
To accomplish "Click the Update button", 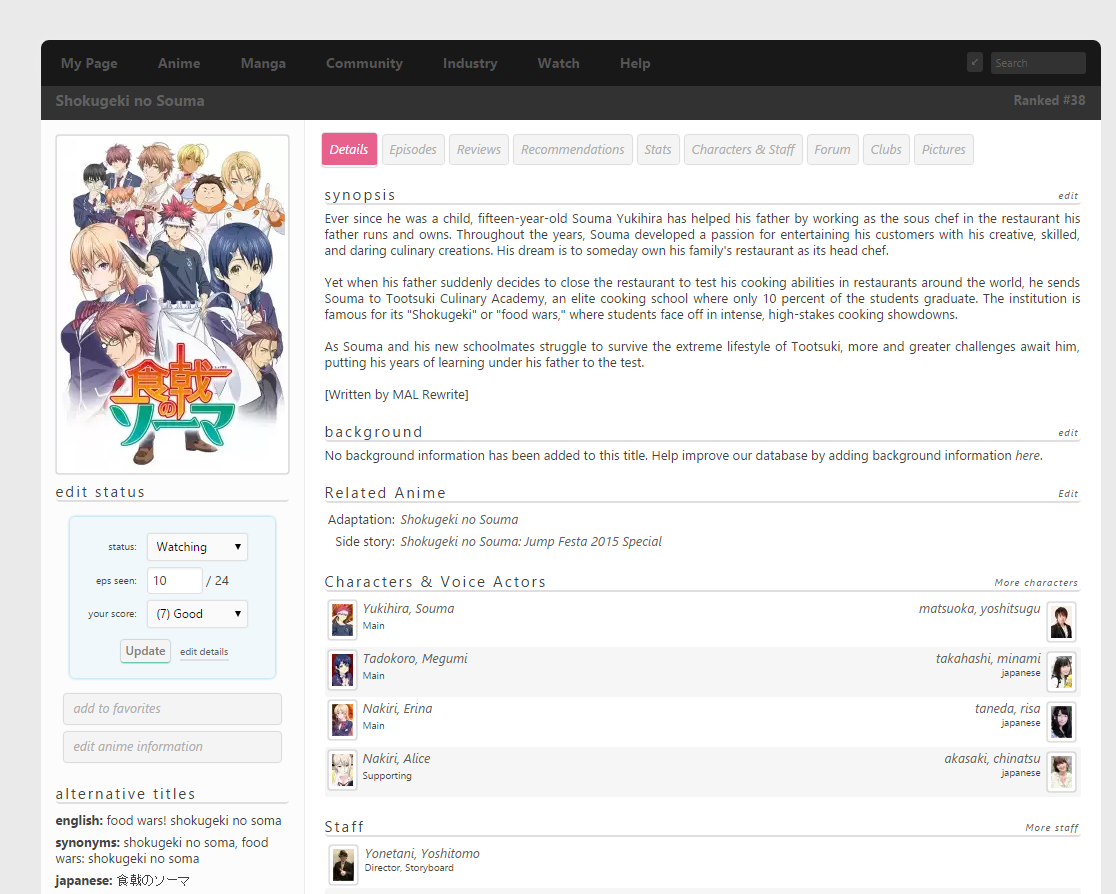I will [x=145, y=651].
